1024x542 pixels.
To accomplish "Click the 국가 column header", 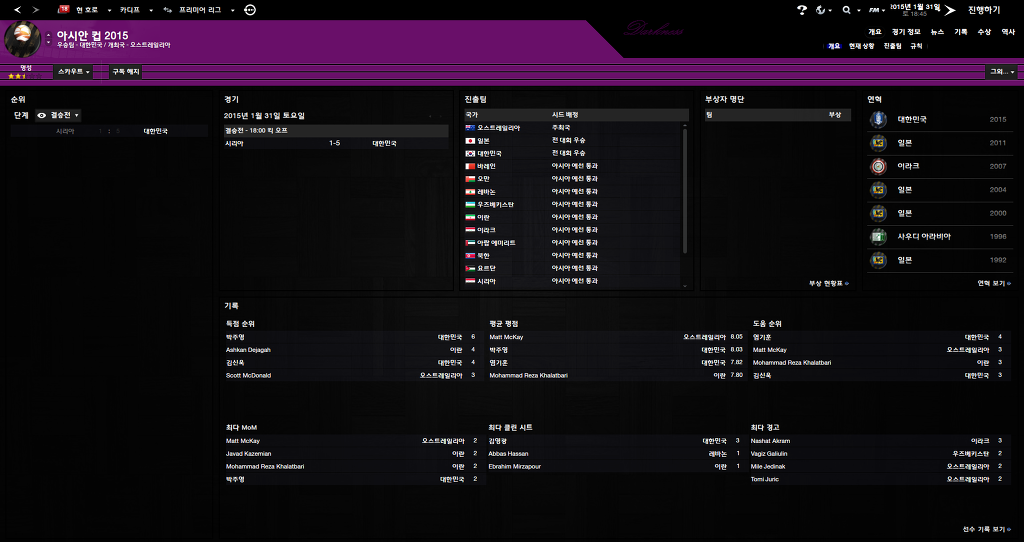I will [472, 115].
